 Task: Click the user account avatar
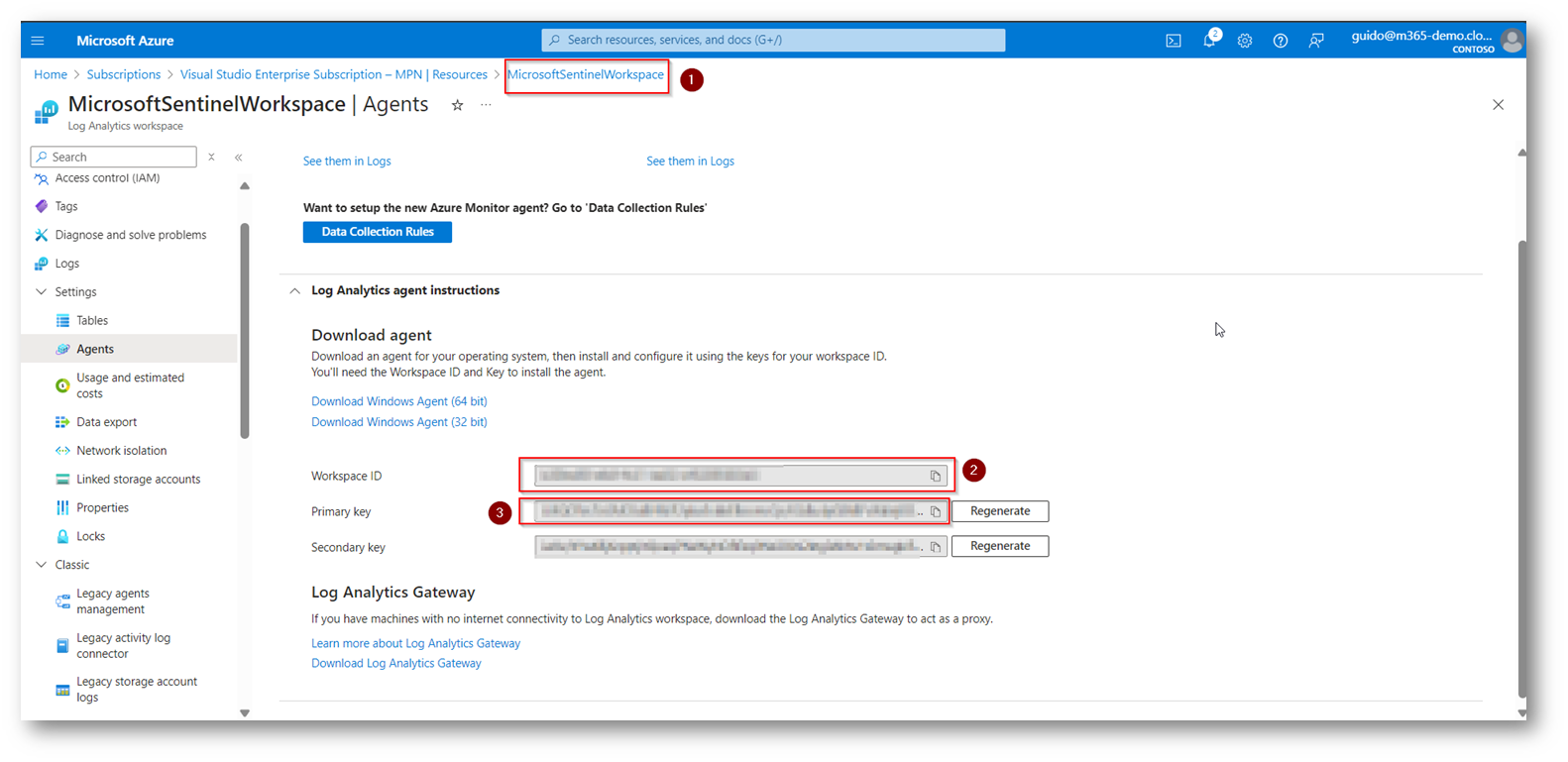point(1512,41)
